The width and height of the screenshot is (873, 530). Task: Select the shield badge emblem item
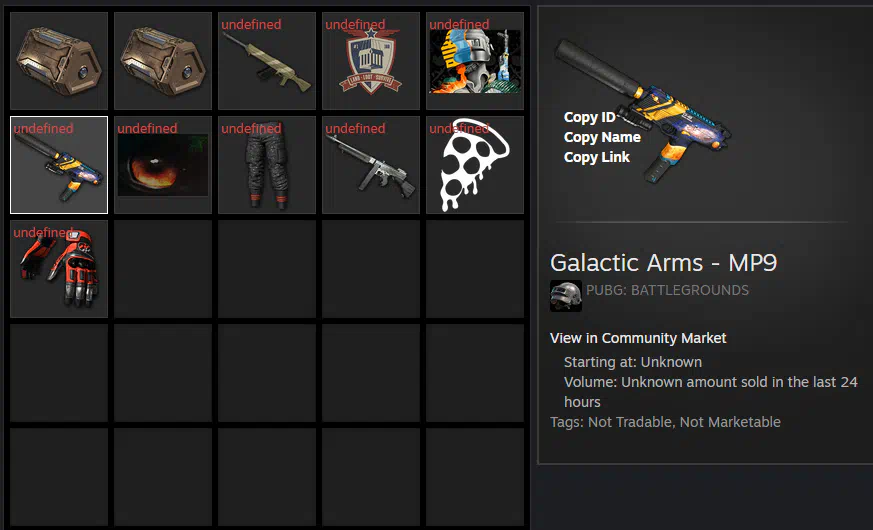pos(371,61)
